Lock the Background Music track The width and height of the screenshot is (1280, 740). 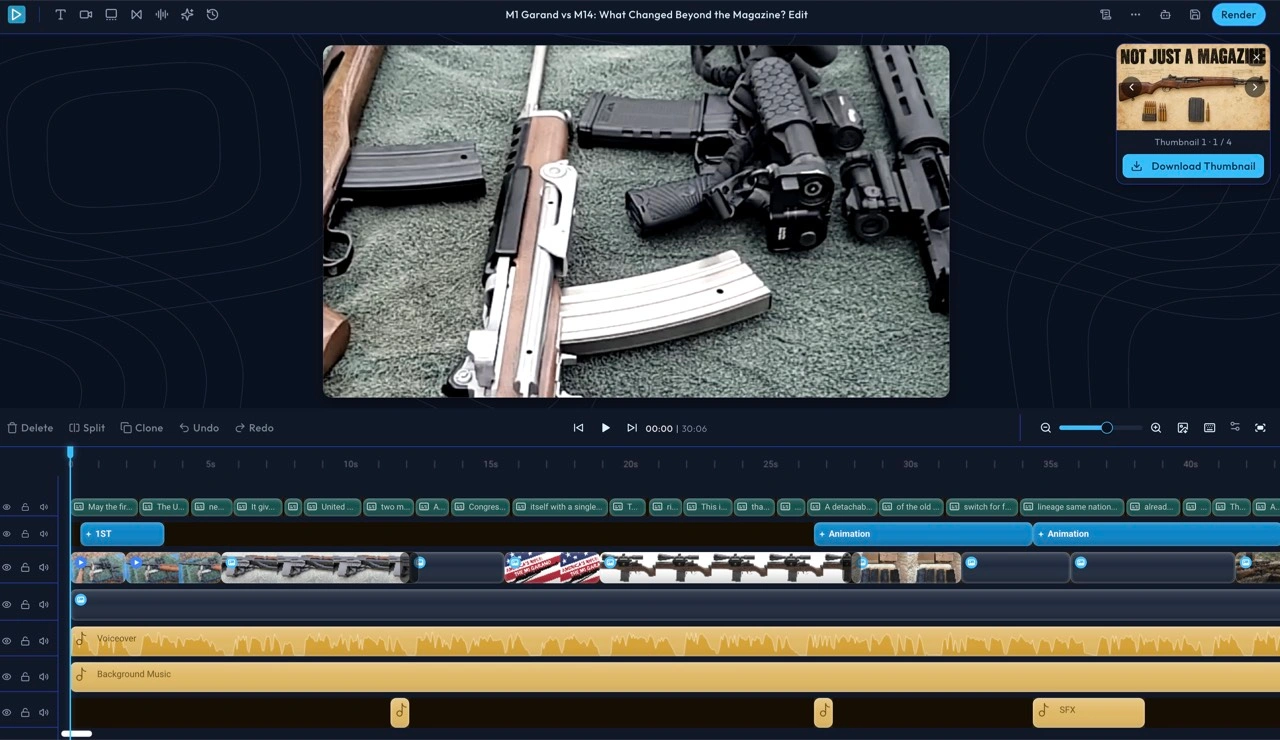click(x=25, y=677)
